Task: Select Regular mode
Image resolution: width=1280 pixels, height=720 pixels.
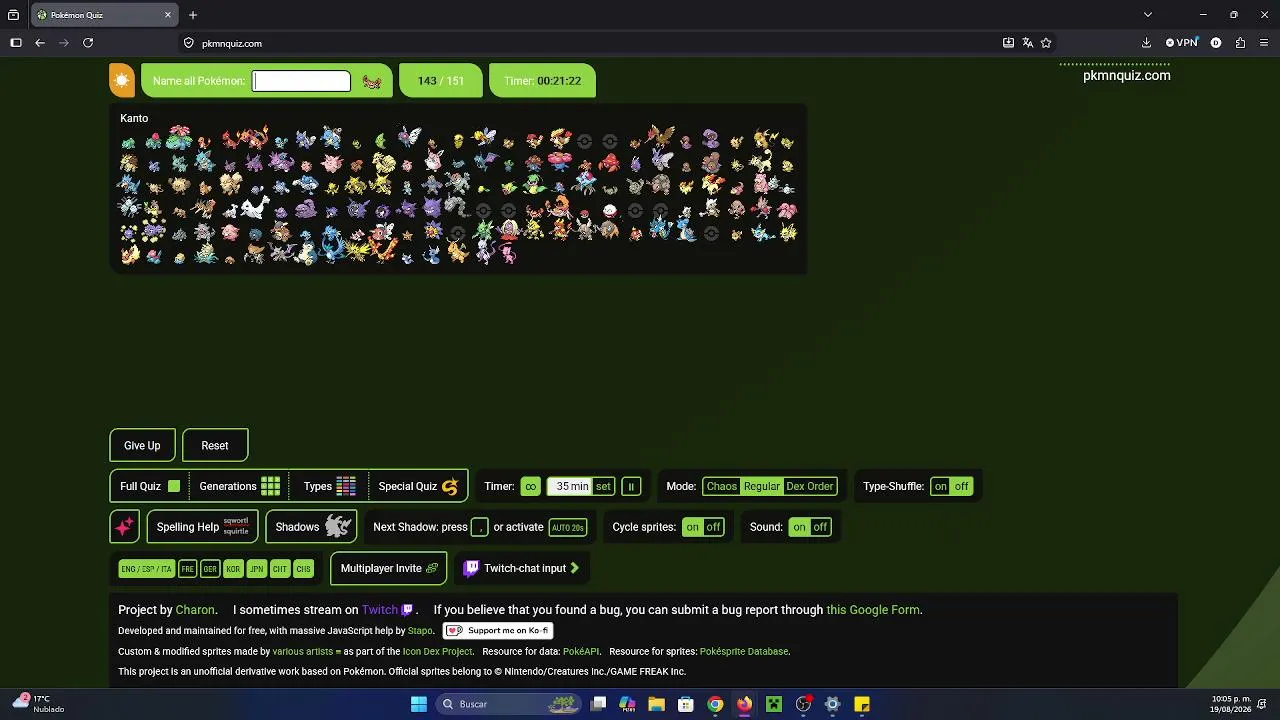Action: [x=761, y=487]
